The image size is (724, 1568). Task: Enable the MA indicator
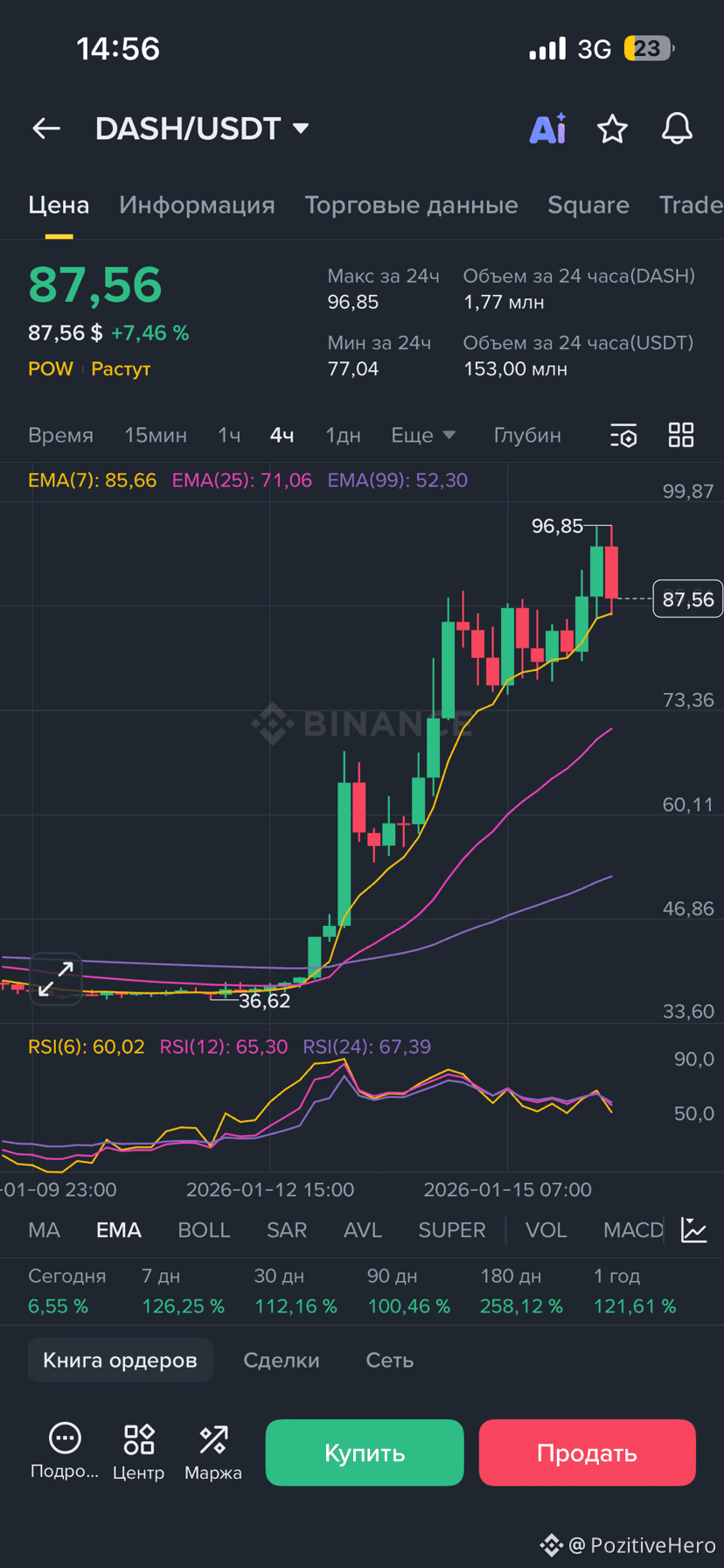pos(44,1229)
